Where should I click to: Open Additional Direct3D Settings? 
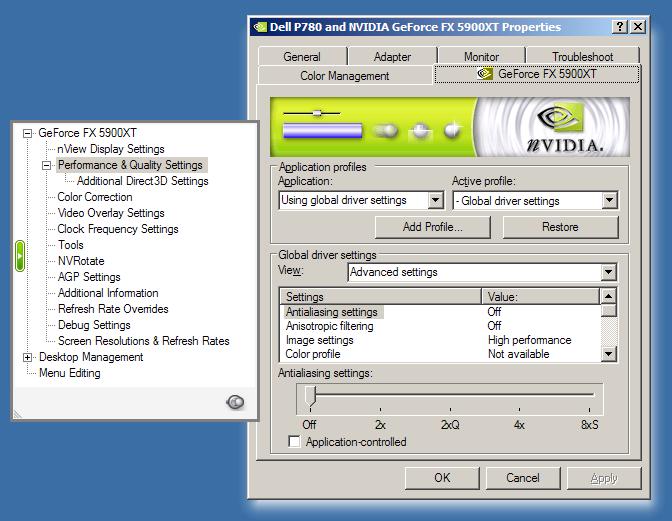coord(143,181)
